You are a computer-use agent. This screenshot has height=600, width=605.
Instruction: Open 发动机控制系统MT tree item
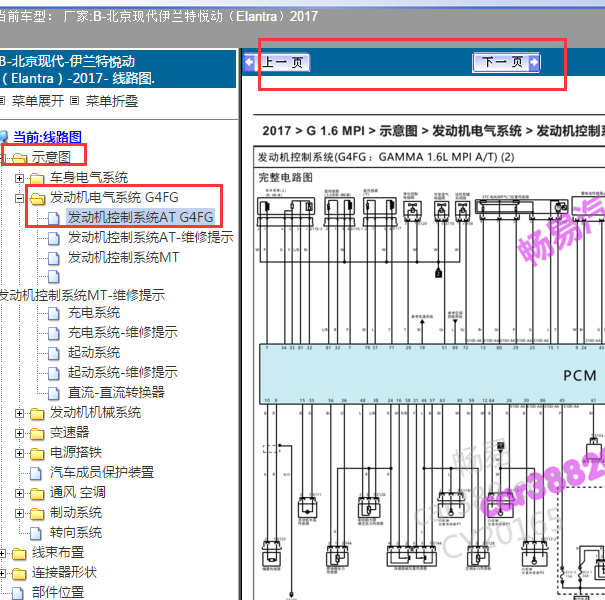click(x=123, y=257)
